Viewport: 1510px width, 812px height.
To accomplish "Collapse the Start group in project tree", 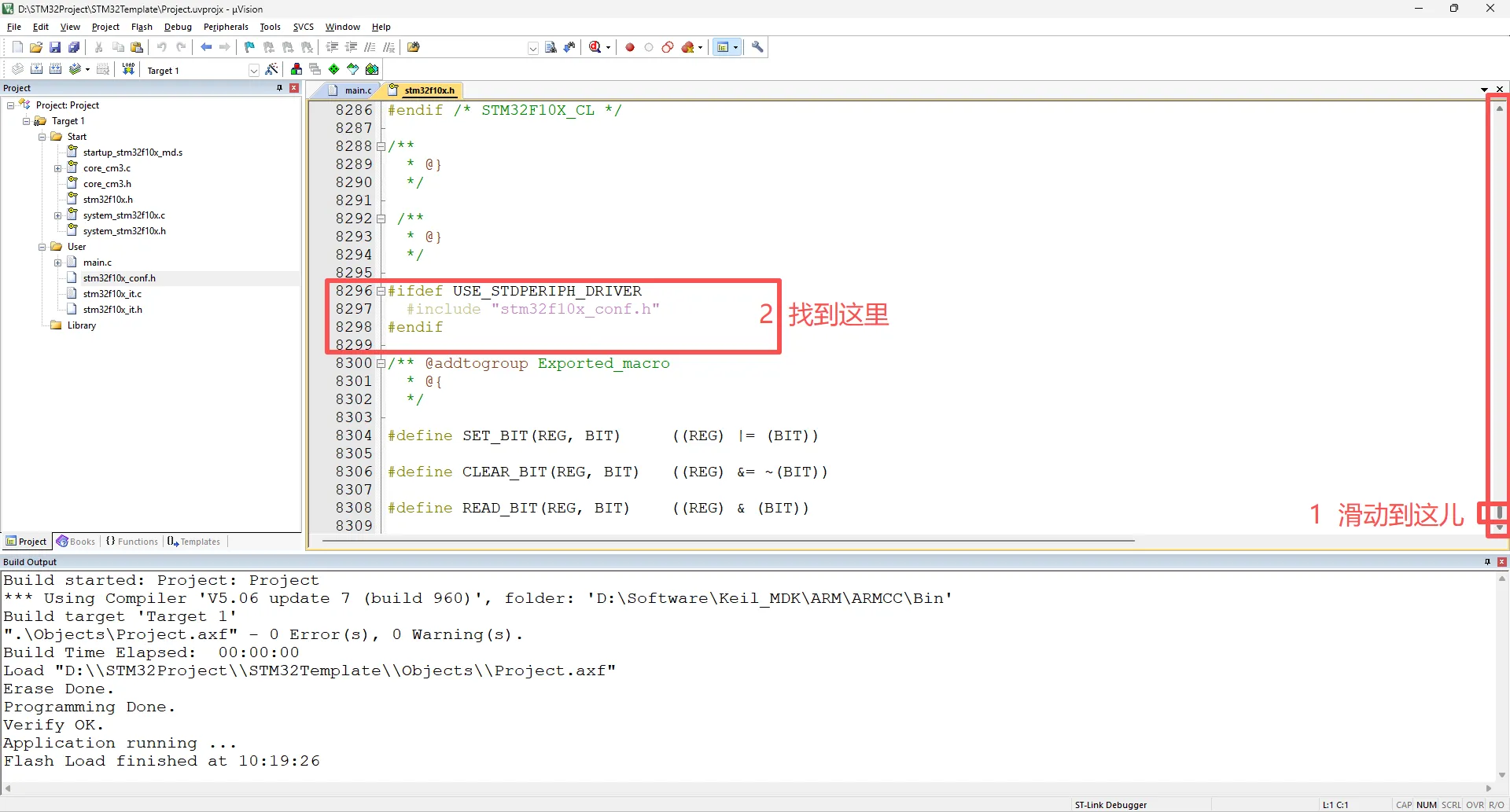I will (x=42, y=137).
